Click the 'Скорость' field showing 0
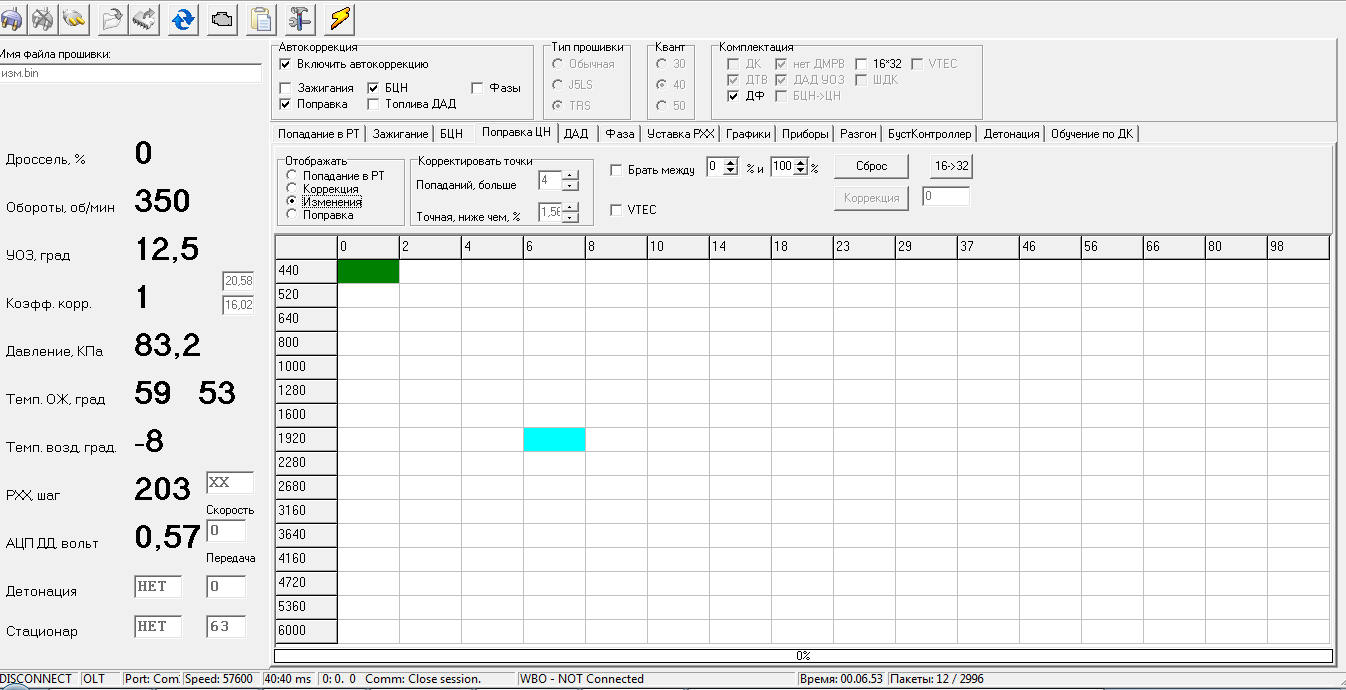The height and width of the screenshot is (690, 1346). tap(225, 532)
